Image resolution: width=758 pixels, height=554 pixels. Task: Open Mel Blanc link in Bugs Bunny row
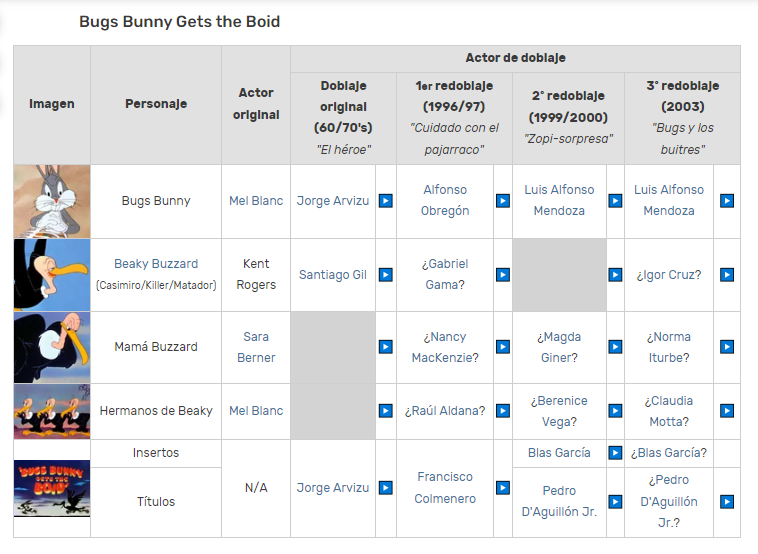(256, 201)
